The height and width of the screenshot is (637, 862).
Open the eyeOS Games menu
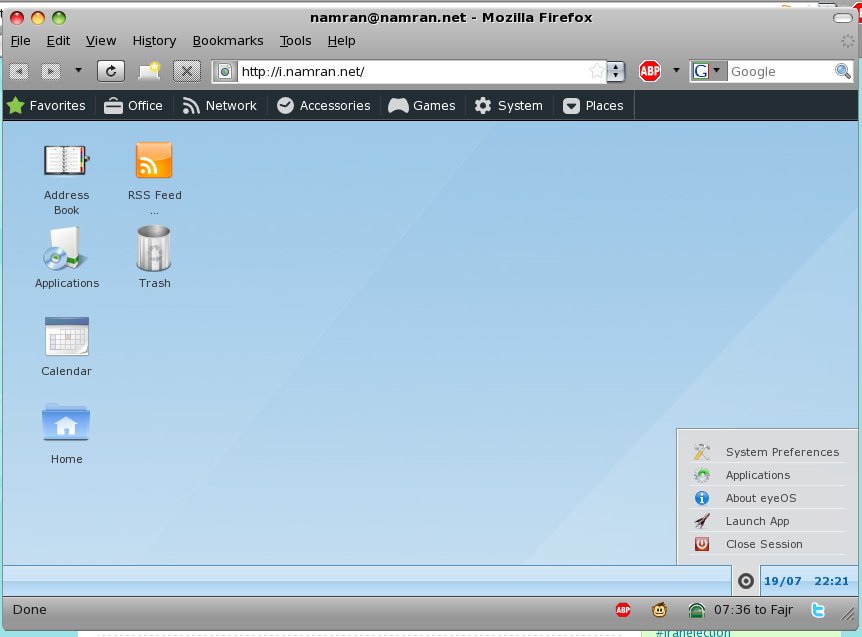tap(422, 105)
